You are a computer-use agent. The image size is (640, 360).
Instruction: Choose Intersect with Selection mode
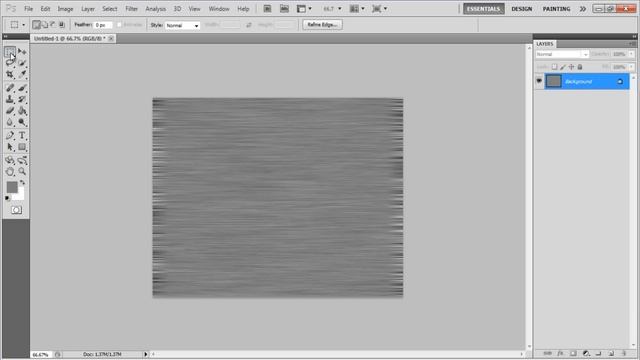[x=62, y=25]
